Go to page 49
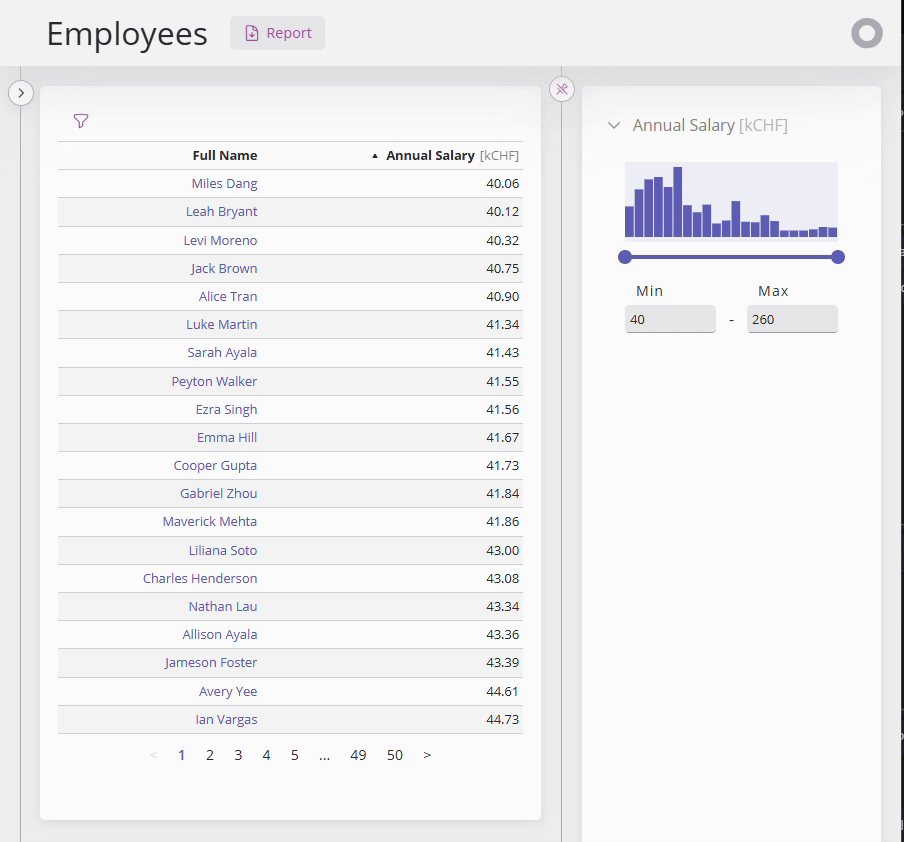 [x=358, y=755]
